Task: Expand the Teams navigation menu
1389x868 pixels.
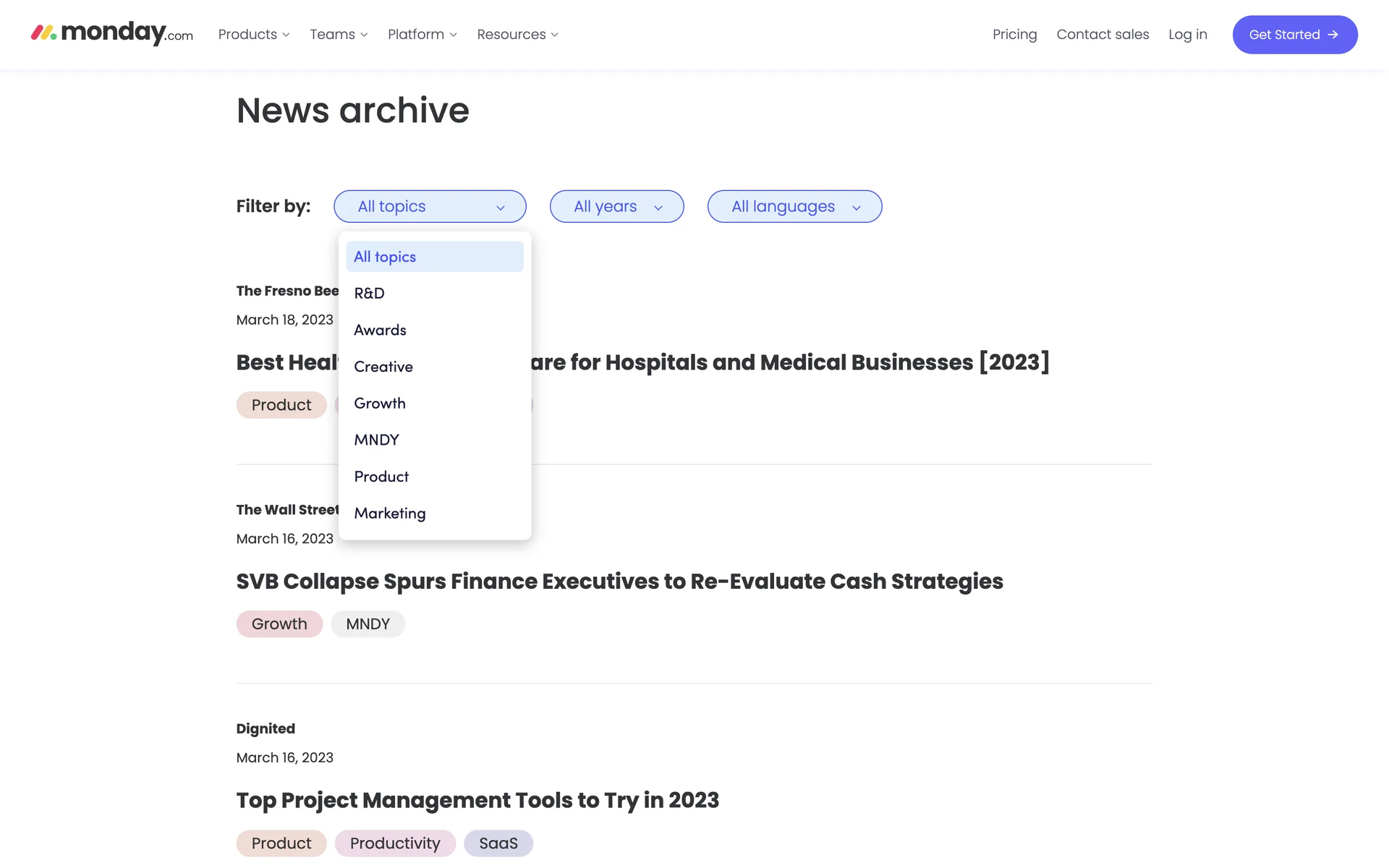Action: pos(339,35)
